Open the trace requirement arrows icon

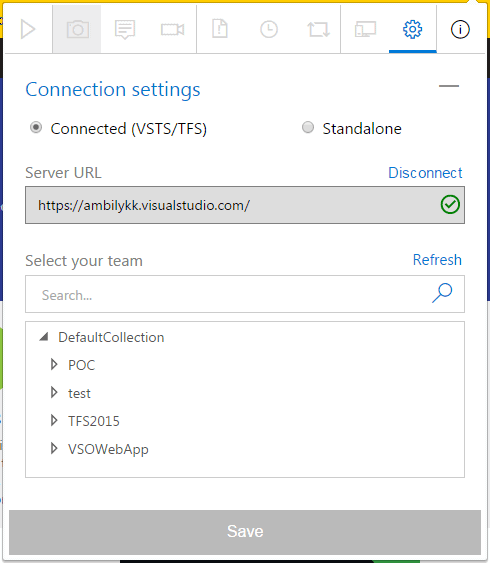tap(318, 29)
